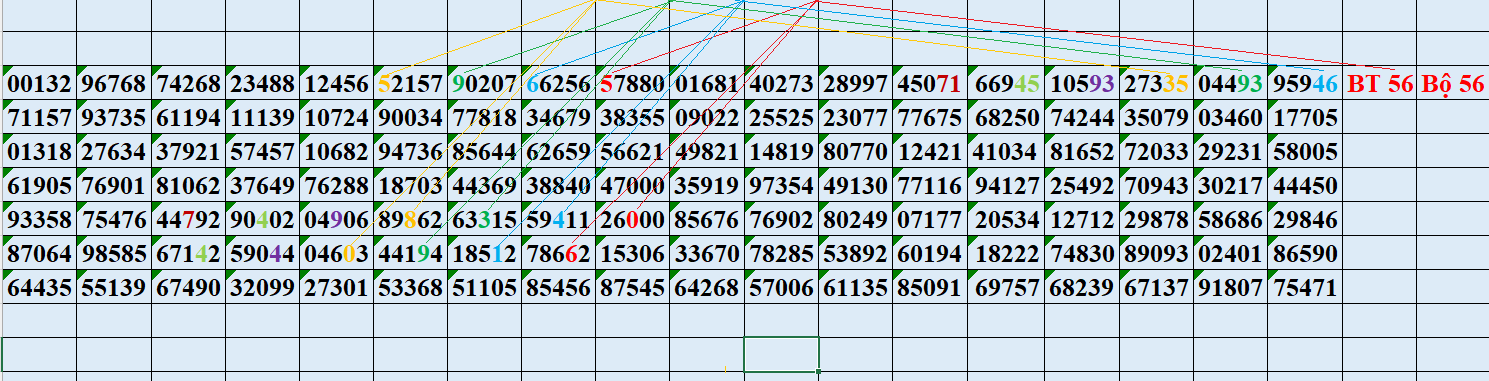Viewport: 1489px width, 381px height.
Task: Select the cell with value 90207
Action: point(484,84)
